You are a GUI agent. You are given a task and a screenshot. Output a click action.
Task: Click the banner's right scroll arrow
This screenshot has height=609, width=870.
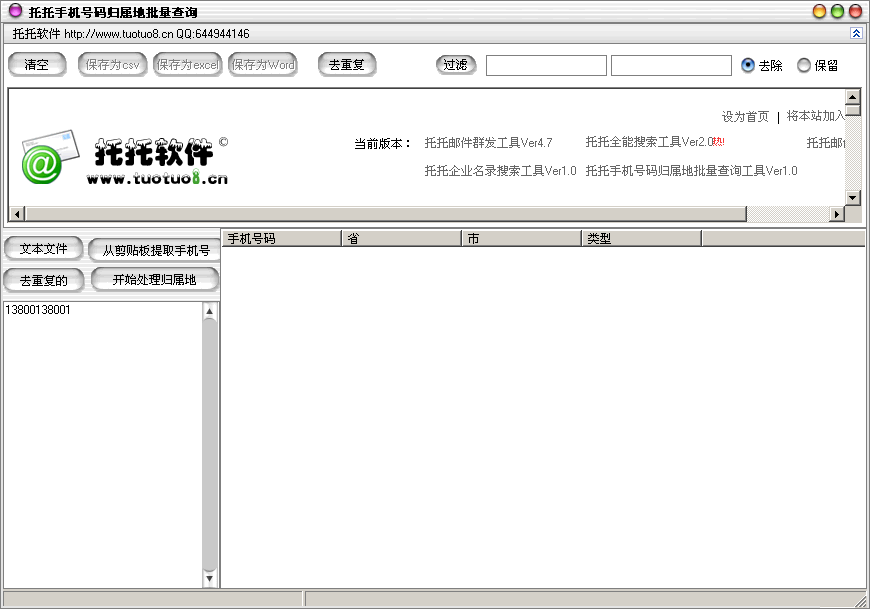tap(838, 213)
